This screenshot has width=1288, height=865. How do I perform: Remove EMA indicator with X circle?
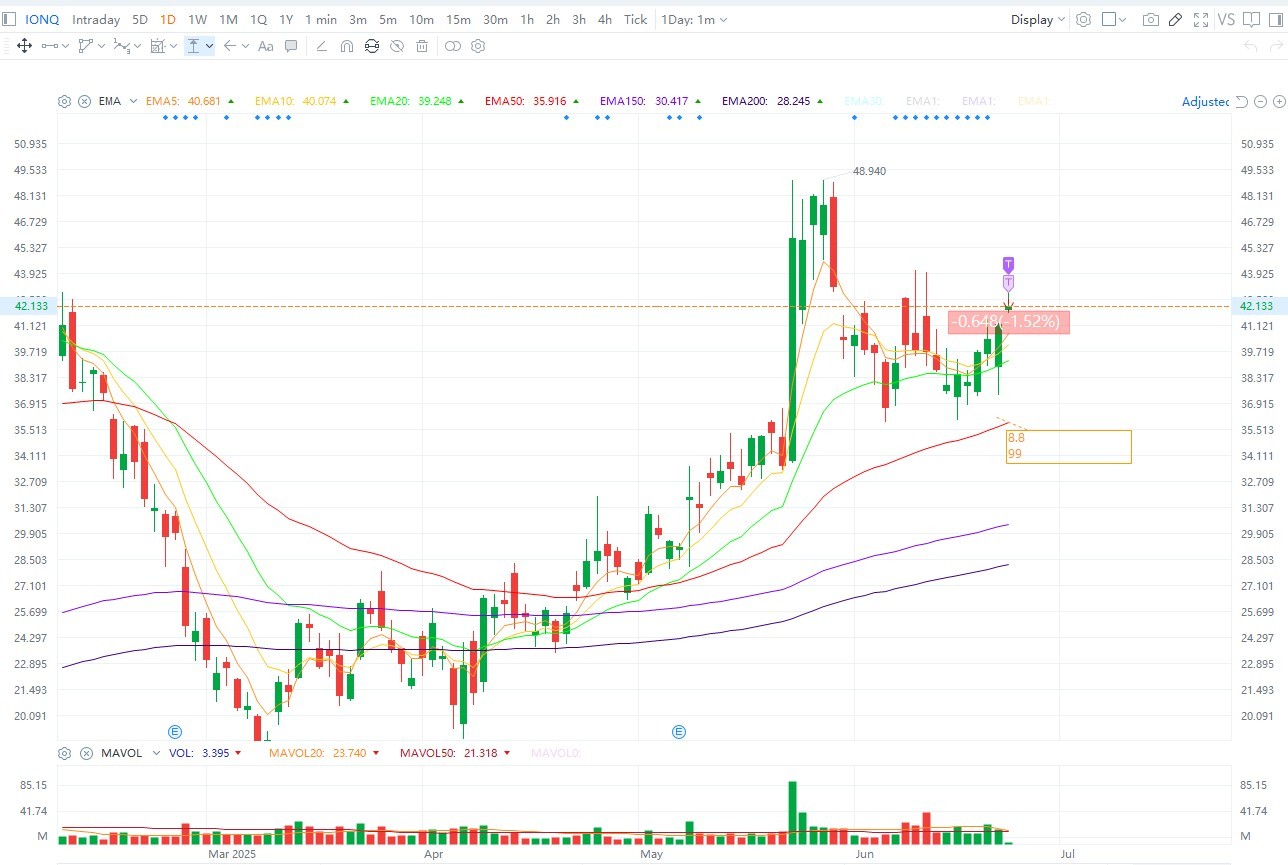point(85,101)
